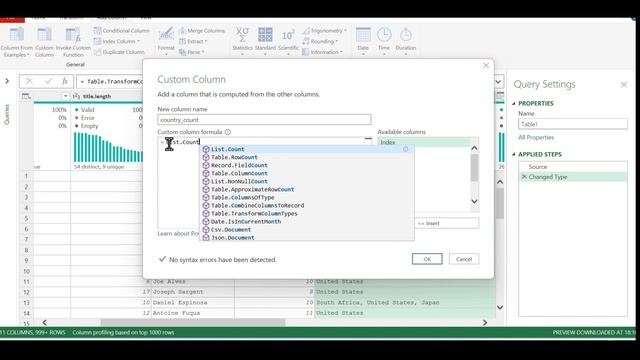Select the Source applied step
The image size is (640, 360).
[x=573, y=167]
